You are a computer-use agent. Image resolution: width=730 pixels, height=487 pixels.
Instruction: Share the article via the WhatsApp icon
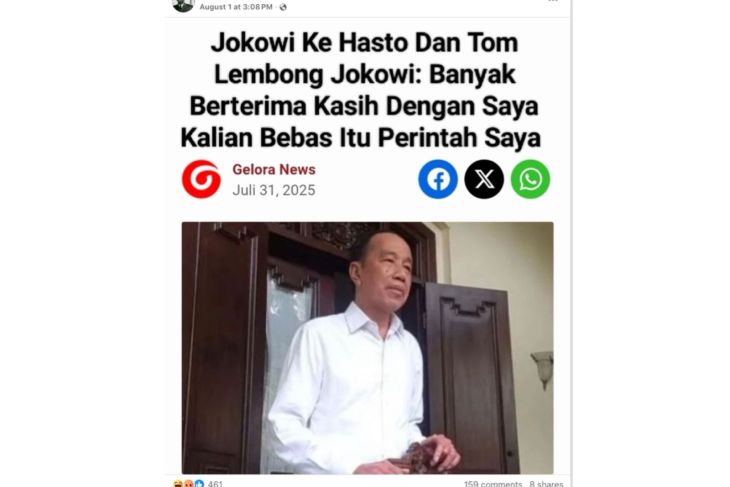530,179
